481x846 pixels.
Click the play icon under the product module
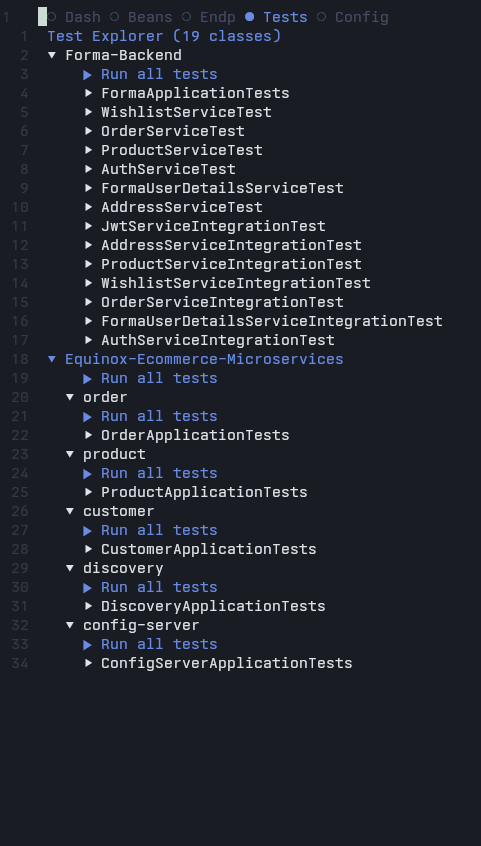pos(87,474)
